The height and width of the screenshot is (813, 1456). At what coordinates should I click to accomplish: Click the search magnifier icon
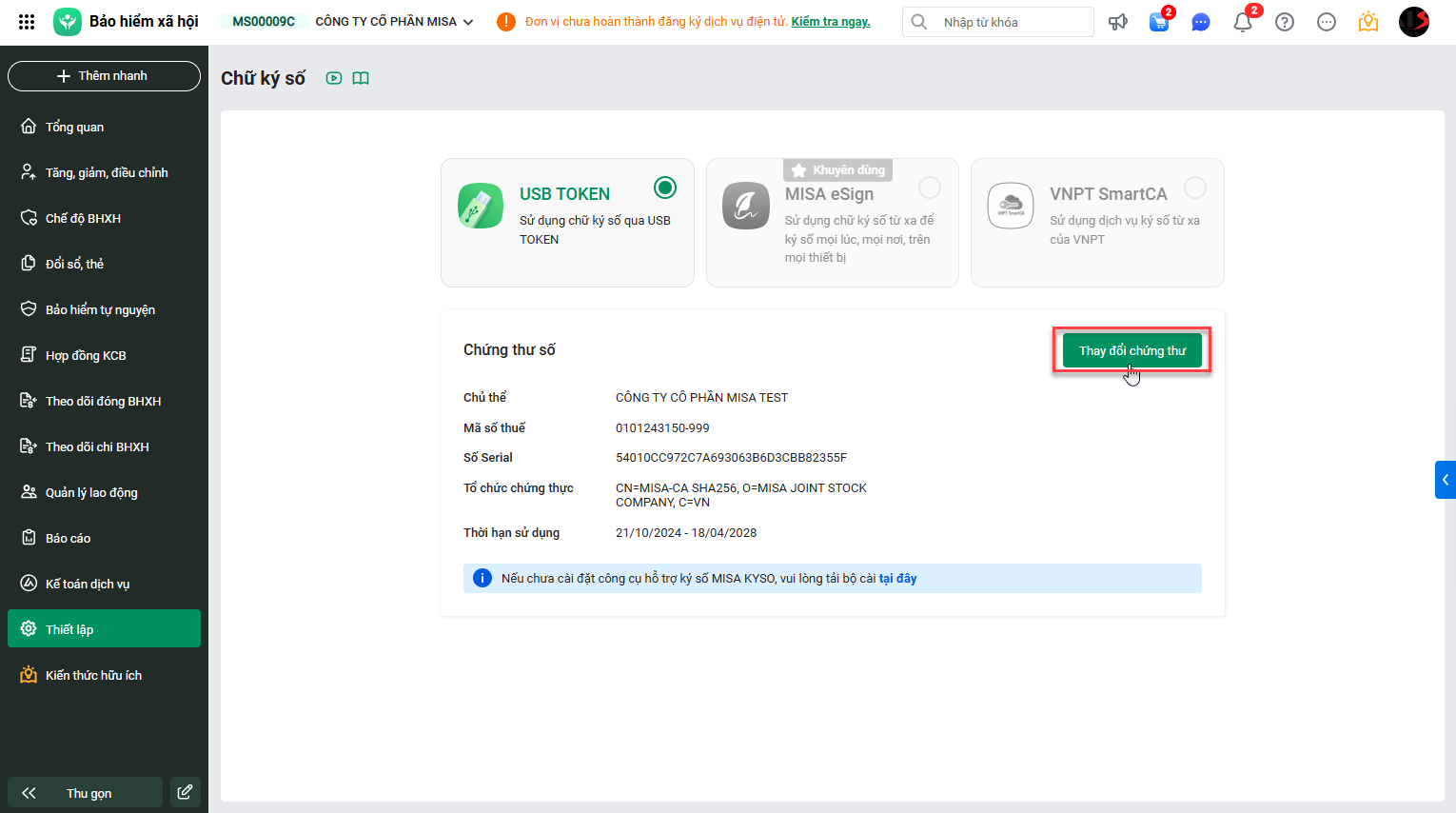click(x=919, y=22)
